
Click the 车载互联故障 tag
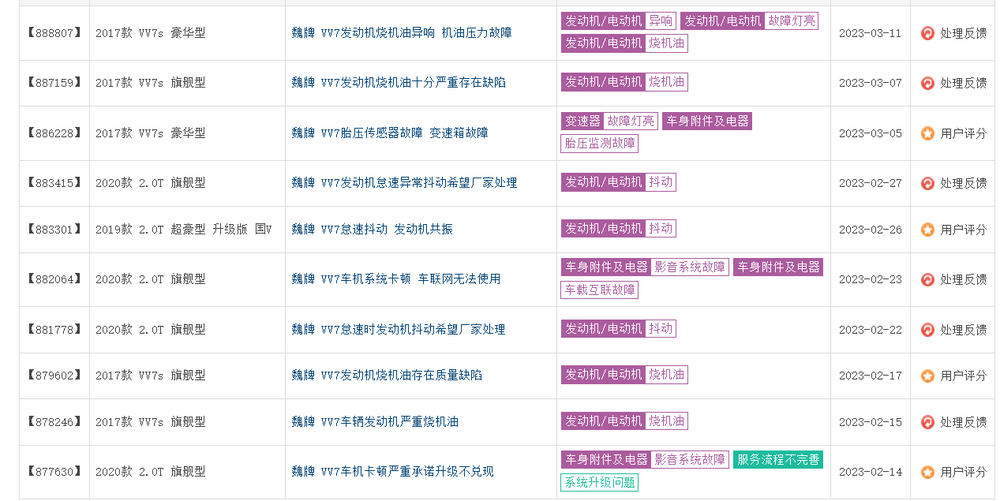[600, 290]
